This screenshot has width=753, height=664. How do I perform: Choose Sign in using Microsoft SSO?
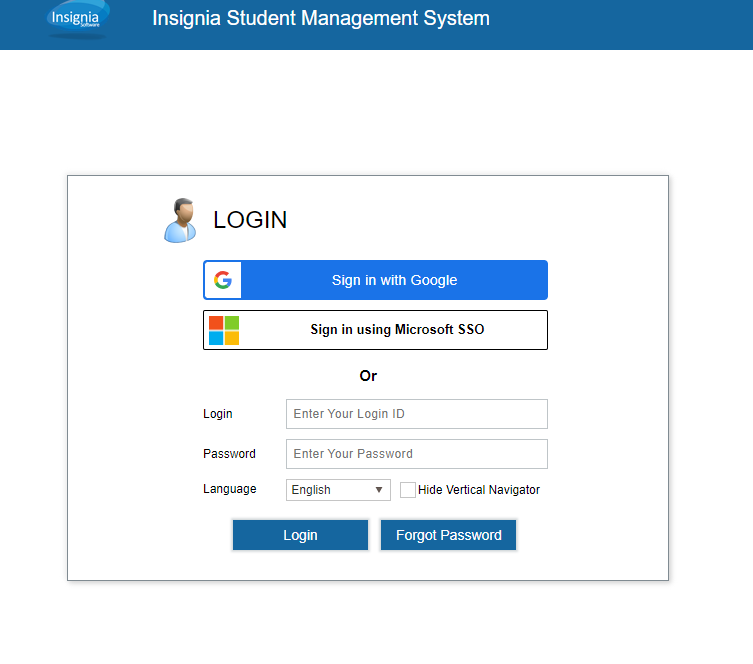pos(397,330)
